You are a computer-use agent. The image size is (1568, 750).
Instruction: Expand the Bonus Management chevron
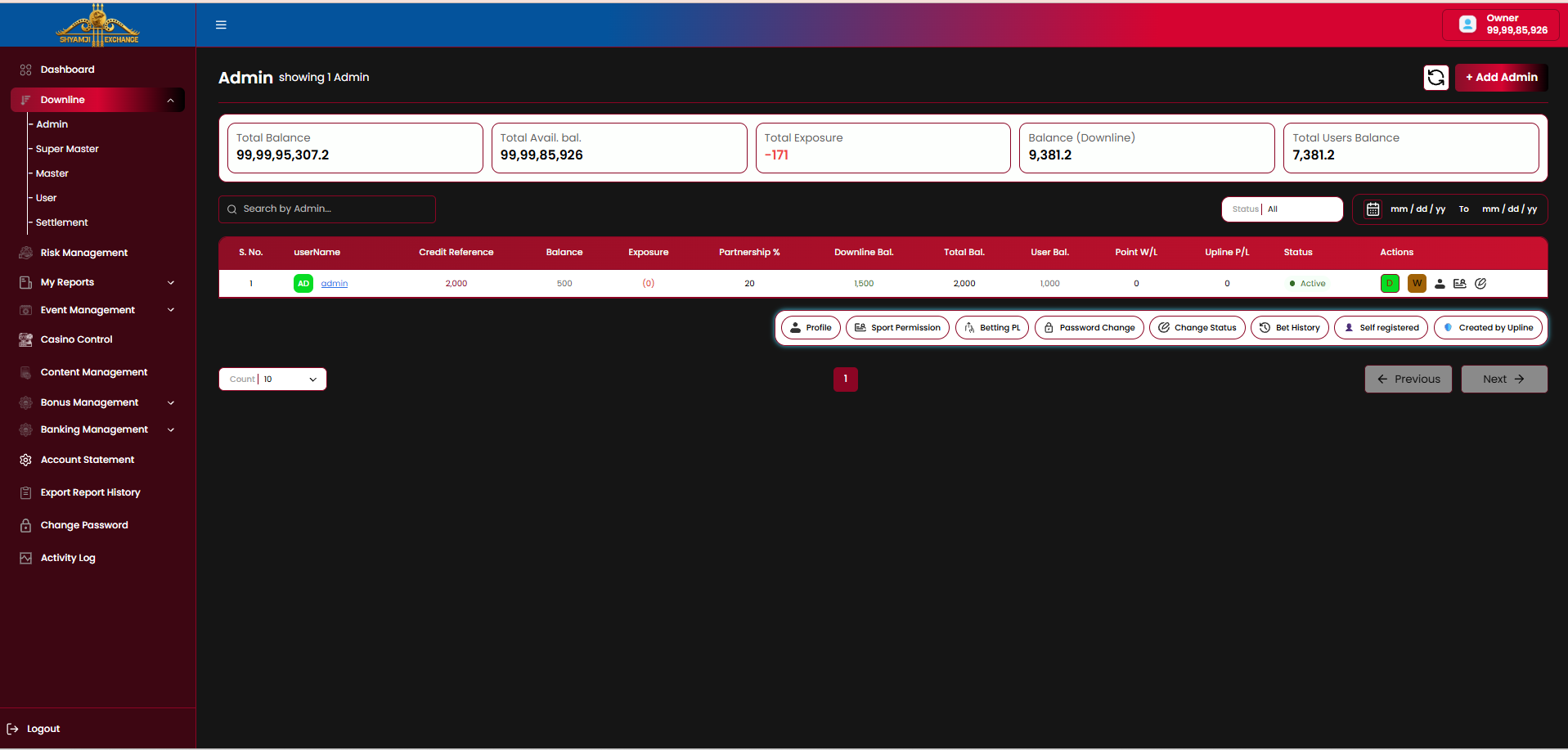[171, 402]
